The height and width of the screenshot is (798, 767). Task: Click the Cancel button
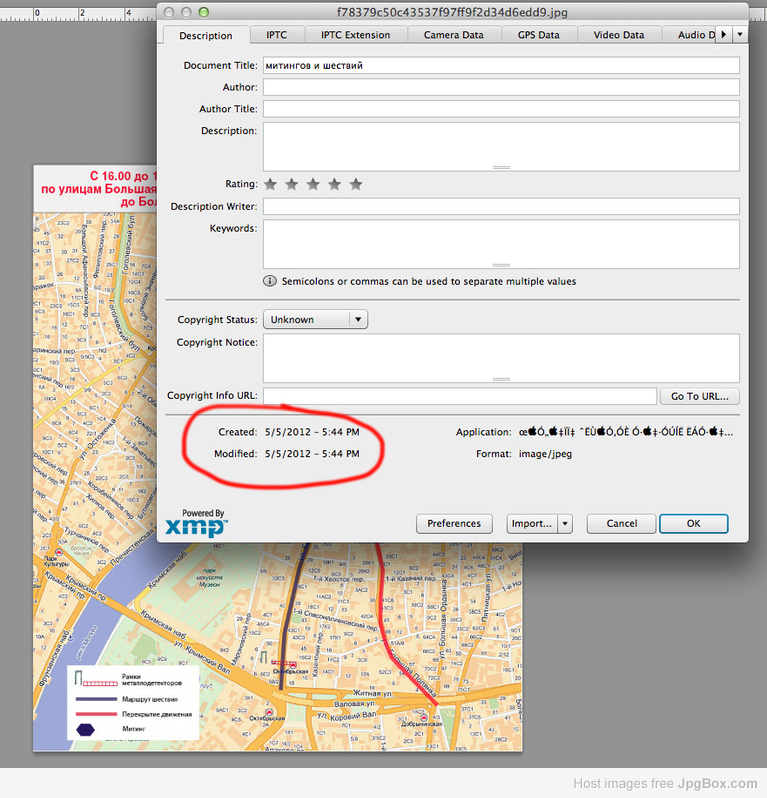621,524
